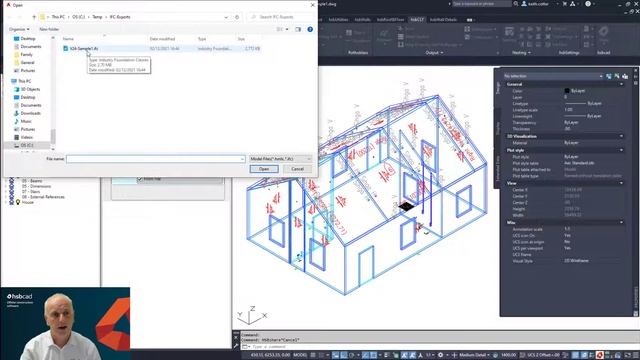Click the Quick Select icon in Properties
The width and height of the screenshot is (640, 360).
tap(625, 76)
